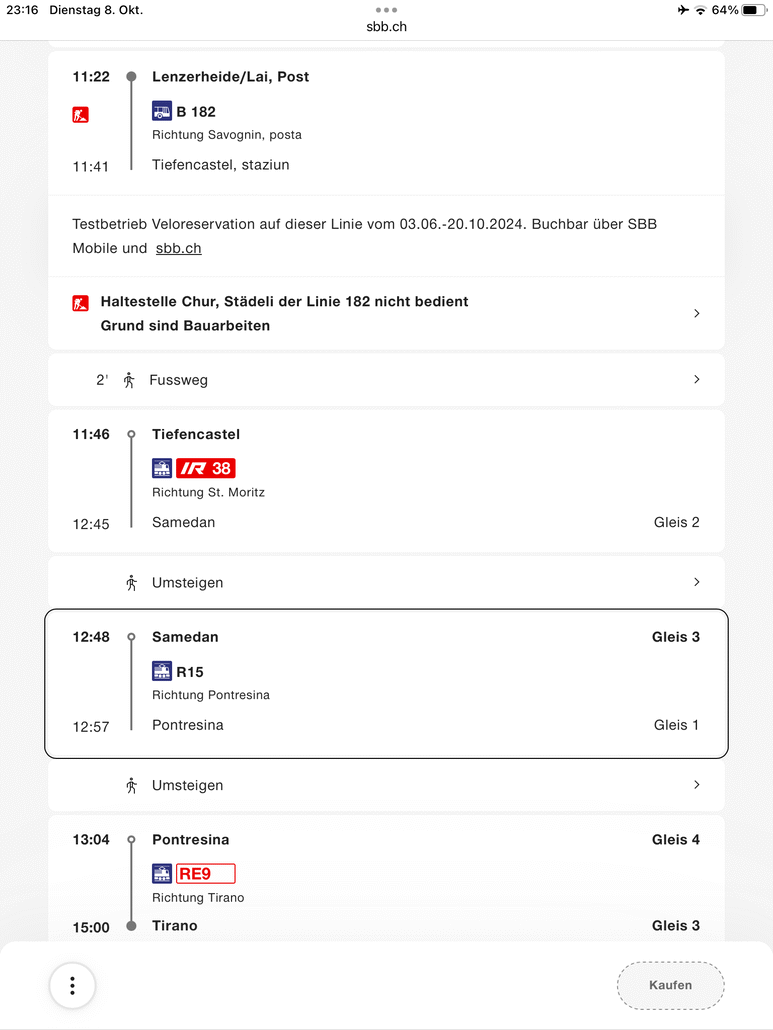This screenshot has width=773, height=1030.
Task: Tap the red construction warning icon under 11:22
Action: tap(81, 114)
